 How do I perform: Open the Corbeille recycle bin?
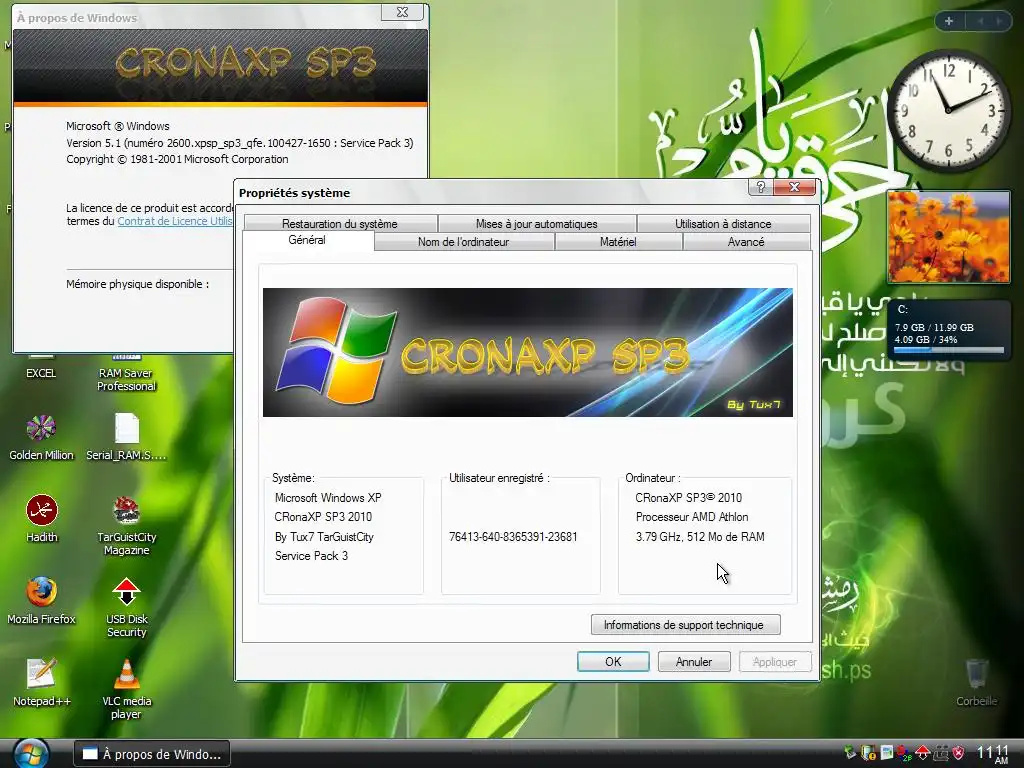tap(976, 683)
